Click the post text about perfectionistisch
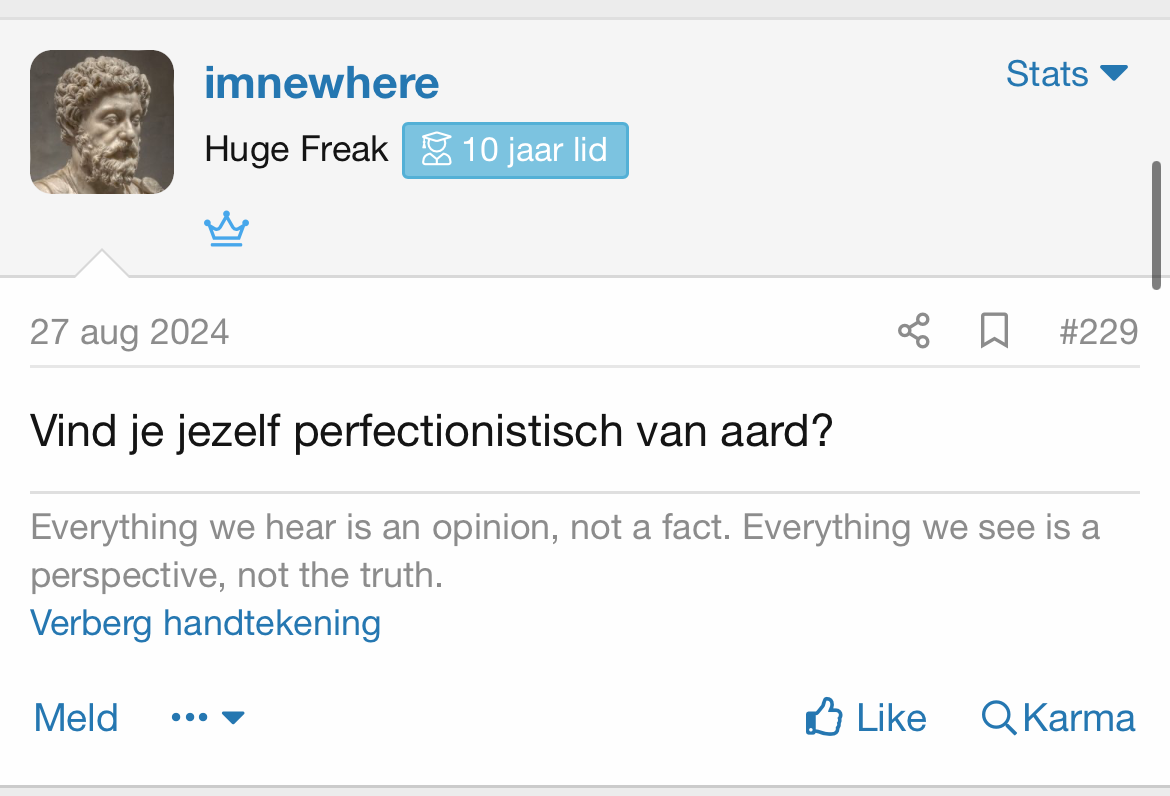 coord(432,431)
